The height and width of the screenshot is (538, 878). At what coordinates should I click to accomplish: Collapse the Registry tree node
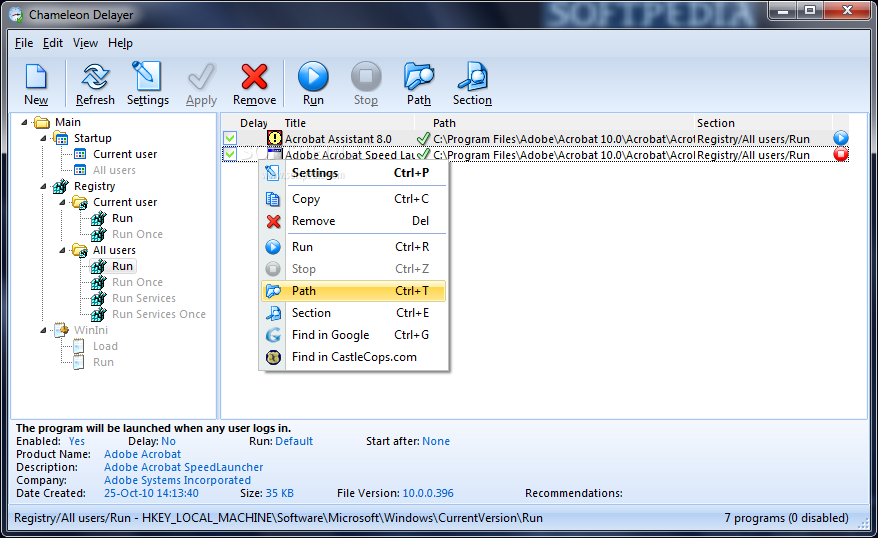pos(43,186)
